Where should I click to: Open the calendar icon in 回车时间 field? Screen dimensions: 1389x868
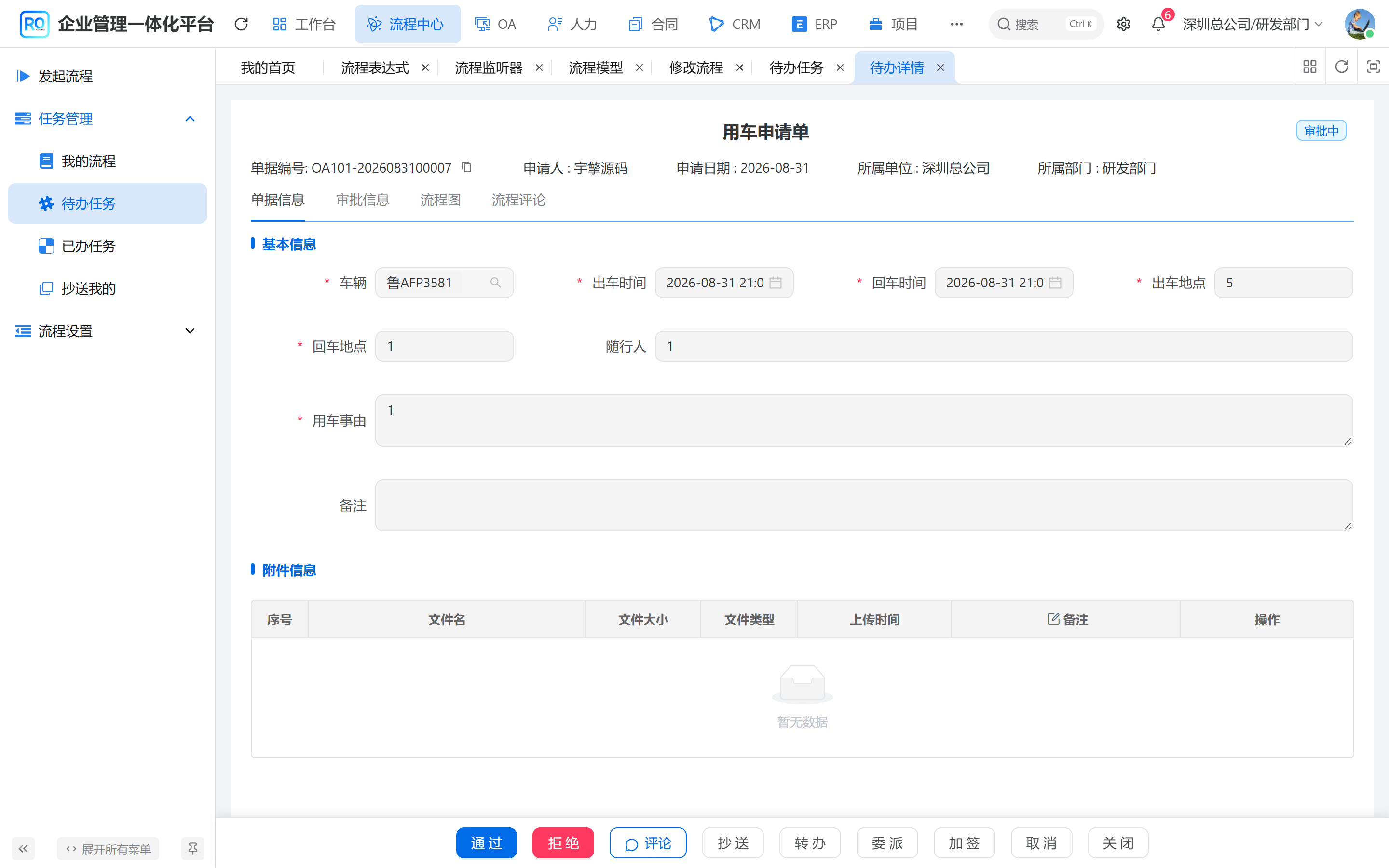1055,283
